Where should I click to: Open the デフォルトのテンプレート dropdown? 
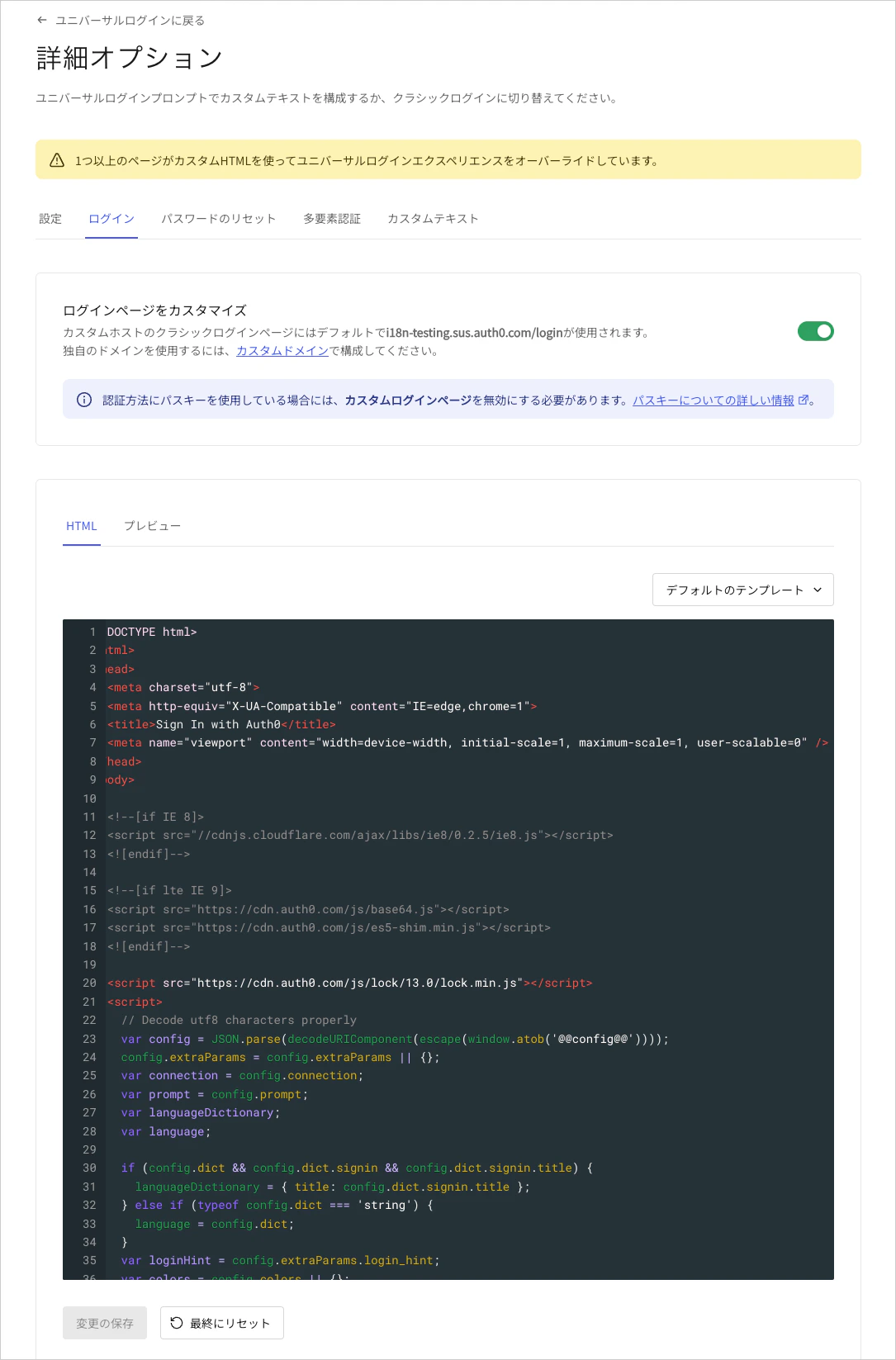[x=743, y=590]
